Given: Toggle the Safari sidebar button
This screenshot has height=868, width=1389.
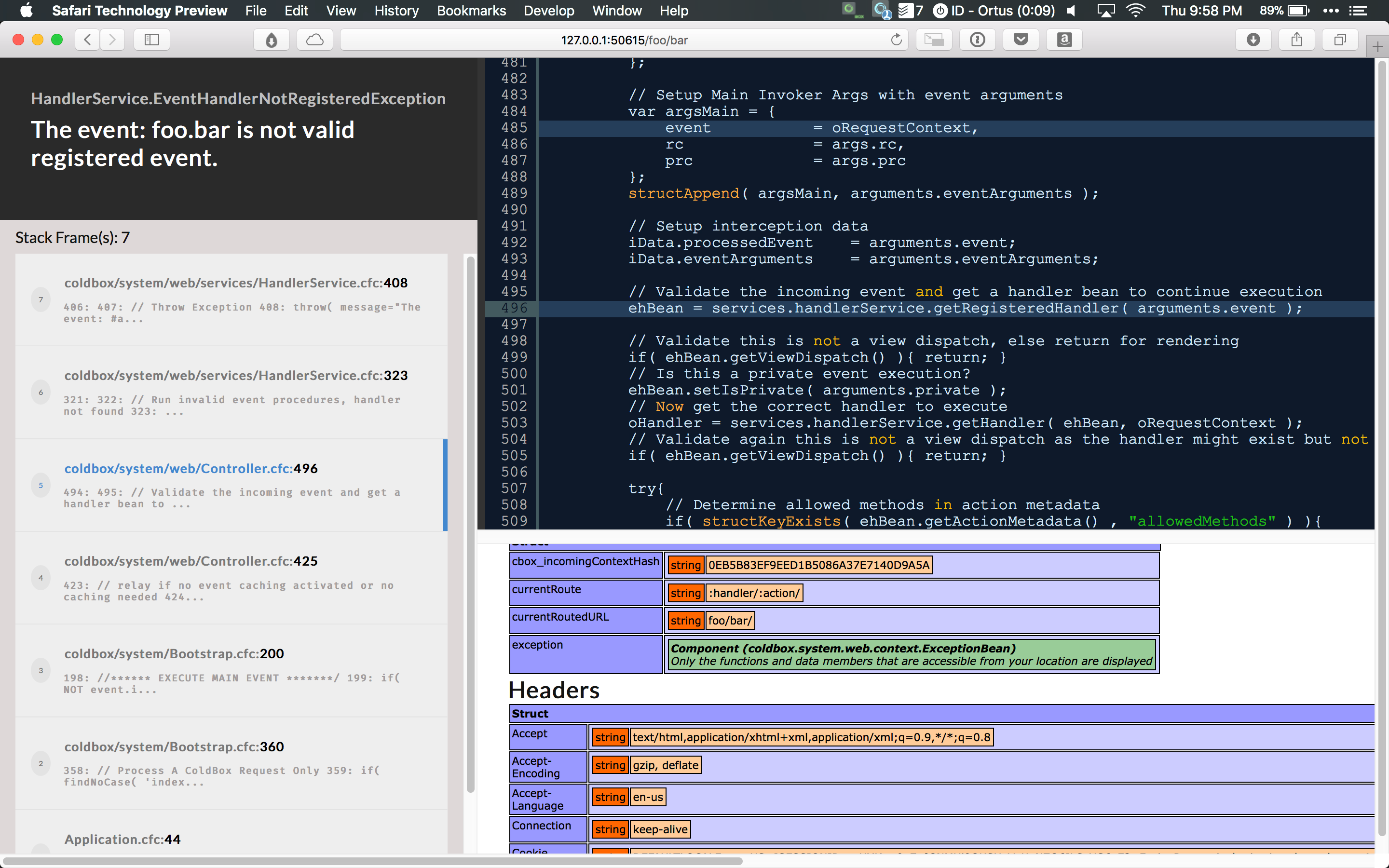Looking at the screenshot, I should (x=151, y=40).
